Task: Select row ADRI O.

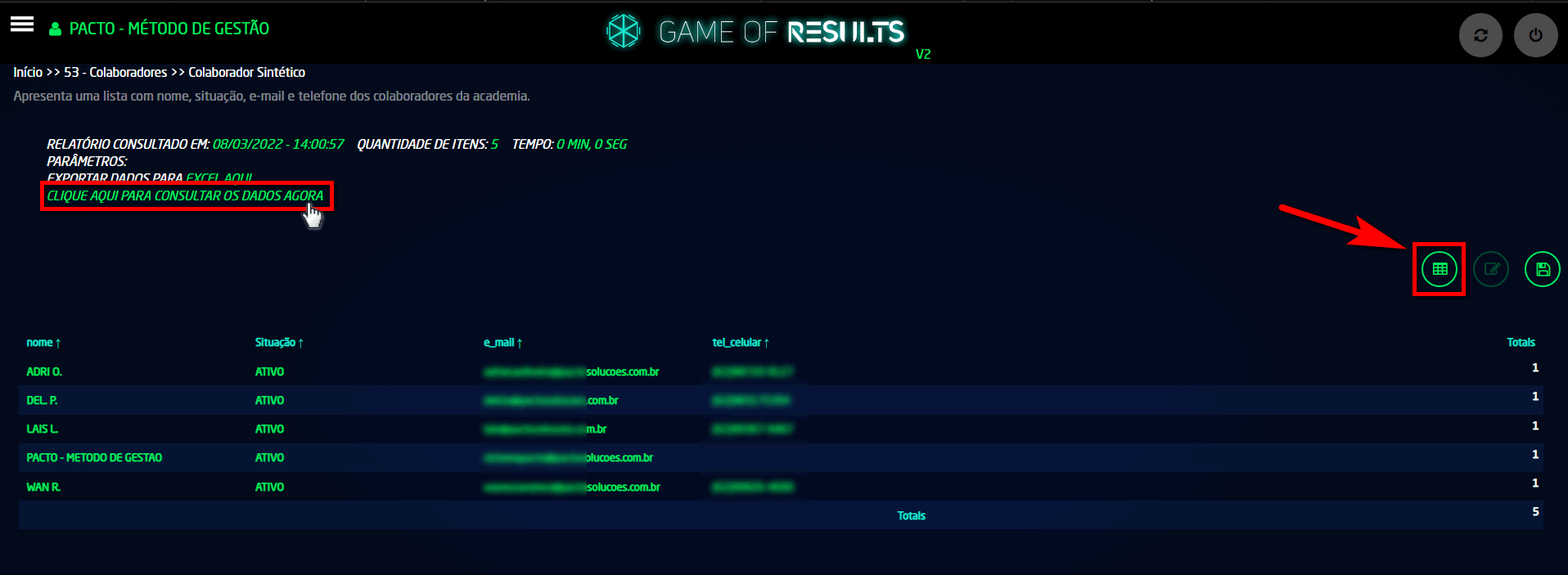Action: 781,371
